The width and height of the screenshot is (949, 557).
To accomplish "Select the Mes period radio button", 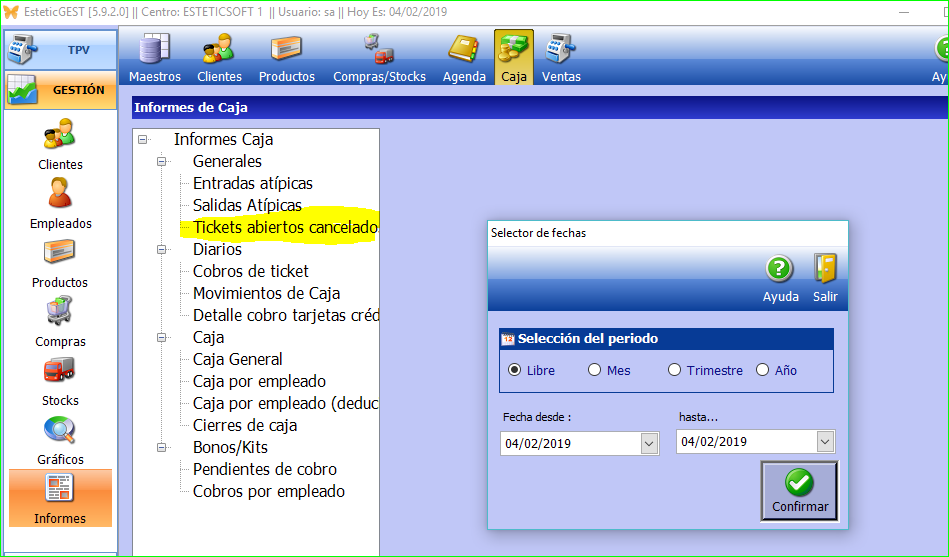I will (x=595, y=370).
